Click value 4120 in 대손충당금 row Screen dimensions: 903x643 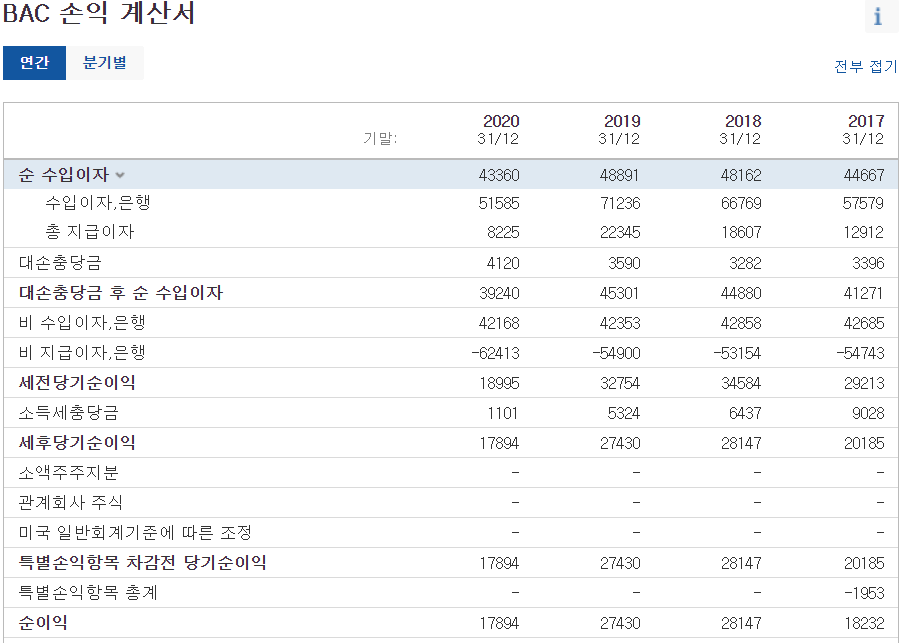coord(503,264)
